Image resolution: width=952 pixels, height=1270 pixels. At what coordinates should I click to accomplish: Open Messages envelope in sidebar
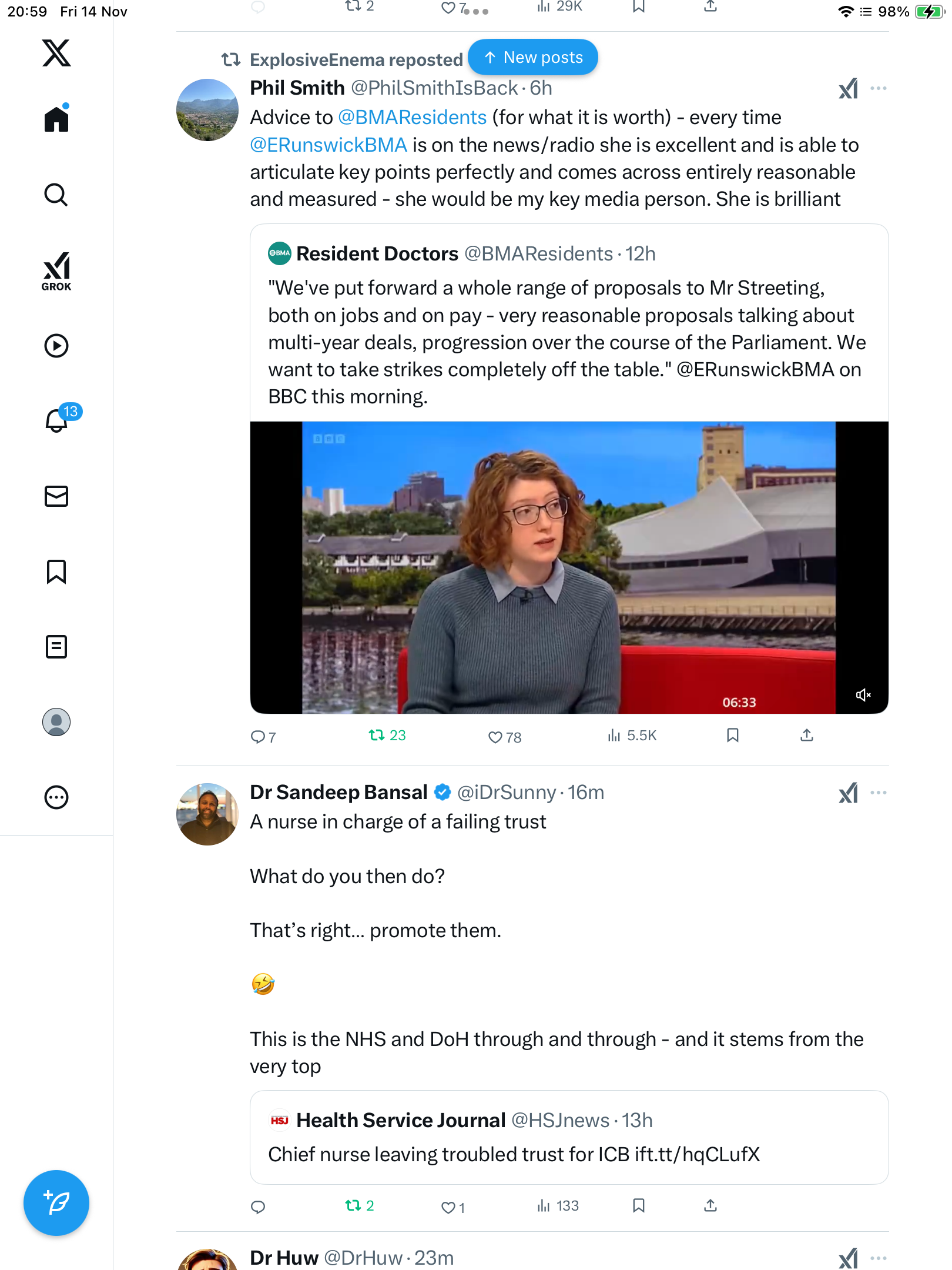click(56, 496)
